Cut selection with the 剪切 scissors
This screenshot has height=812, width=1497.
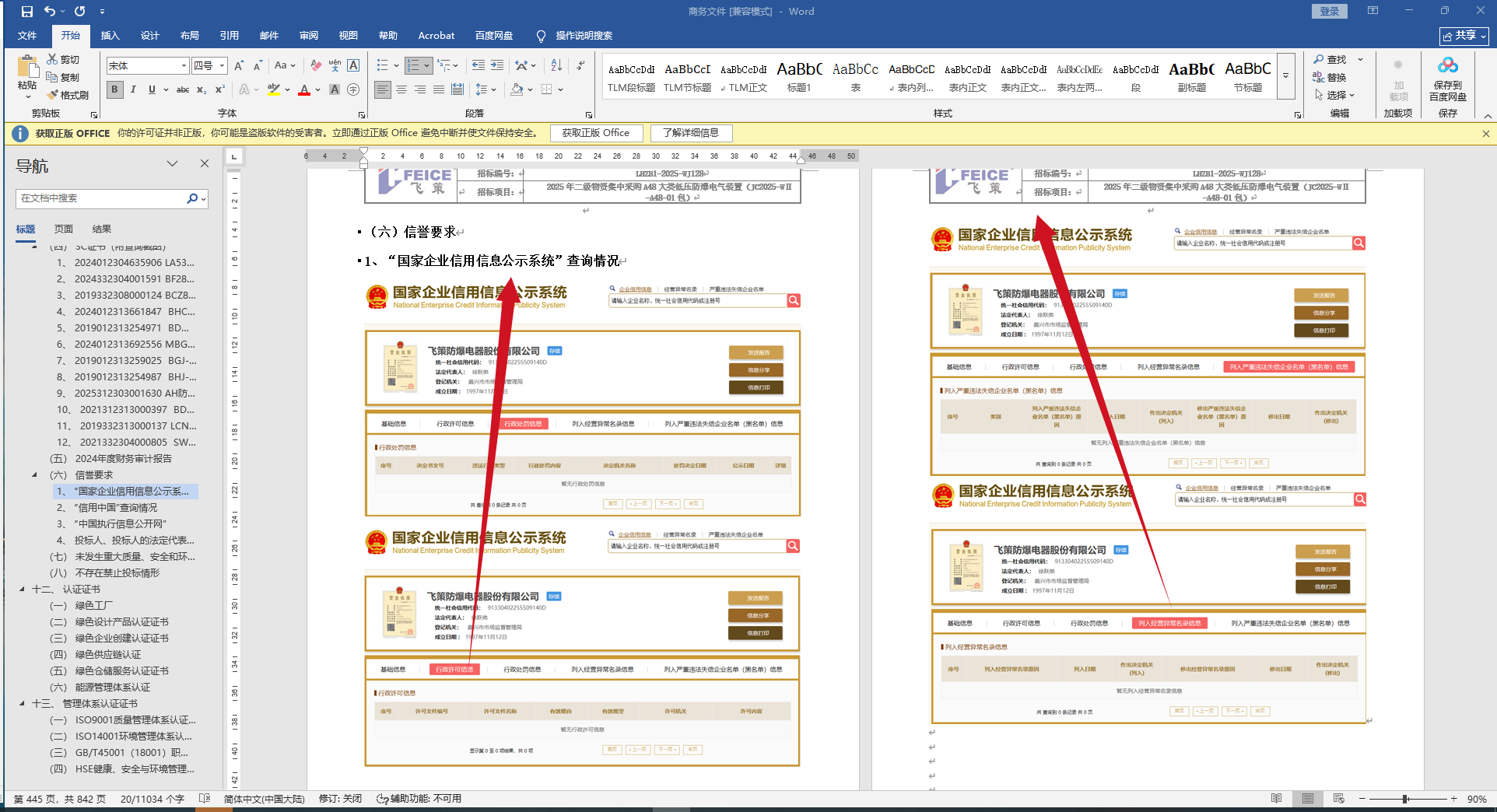tap(63, 59)
